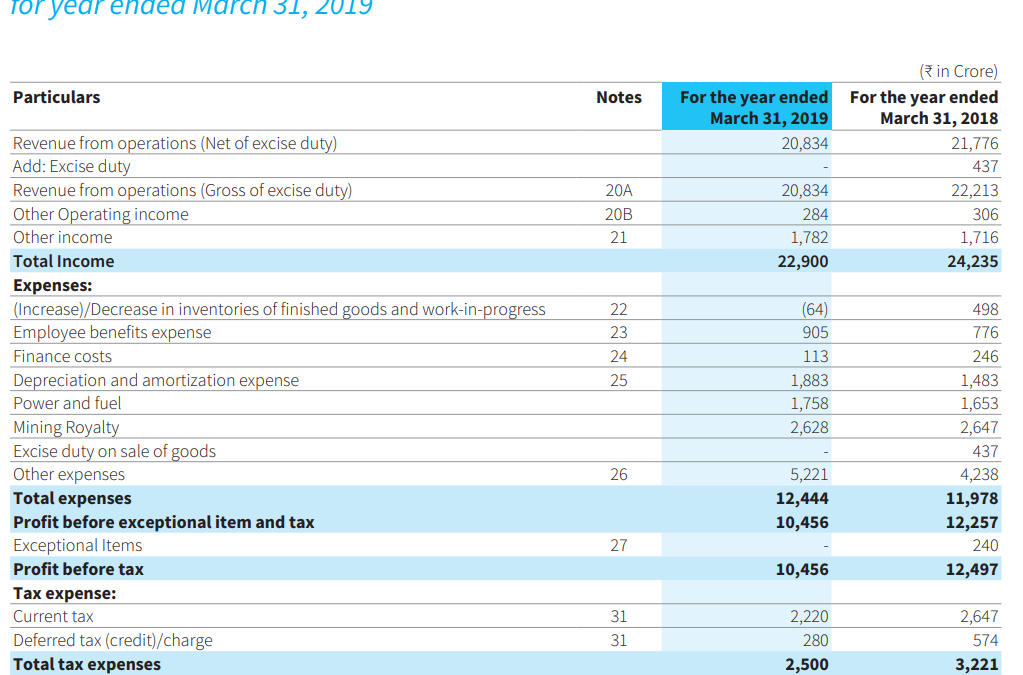Viewport: 1023px width, 675px height.
Task: Click the '(₹ in Crore)' unit label
Action: click(958, 70)
